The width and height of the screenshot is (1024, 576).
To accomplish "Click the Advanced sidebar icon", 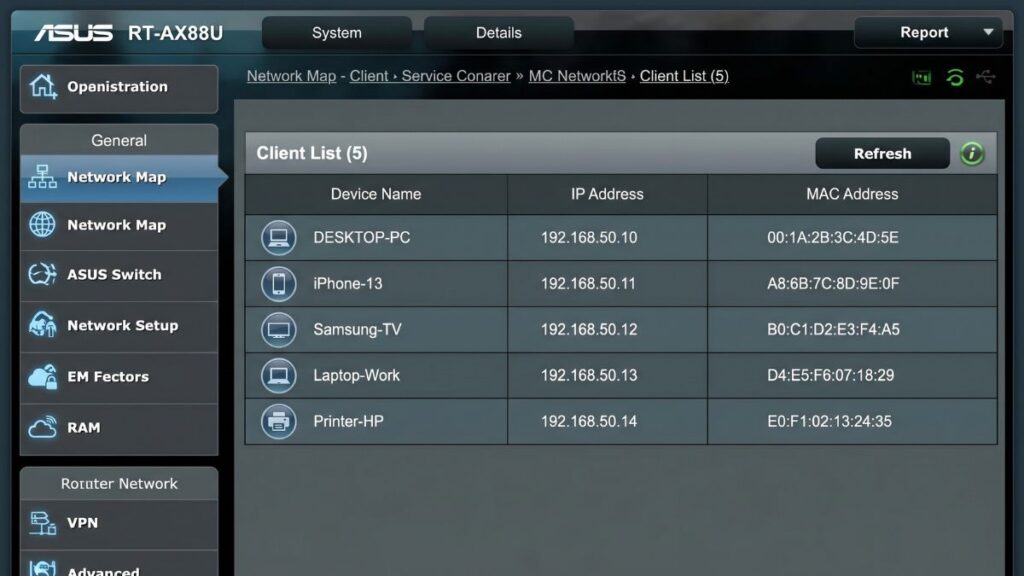I will (x=42, y=569).
